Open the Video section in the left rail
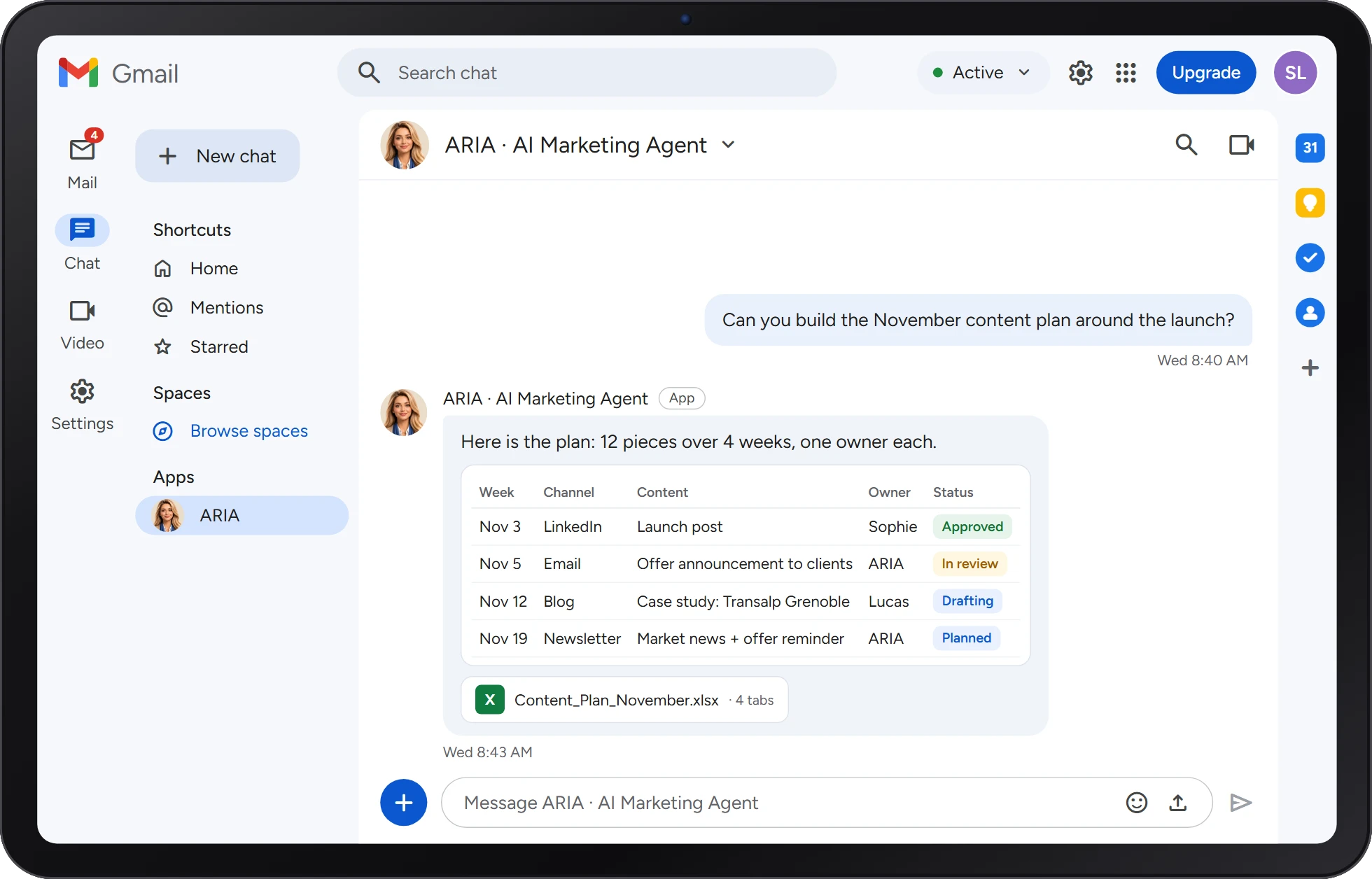1372x879 pixels. [83, 324]
